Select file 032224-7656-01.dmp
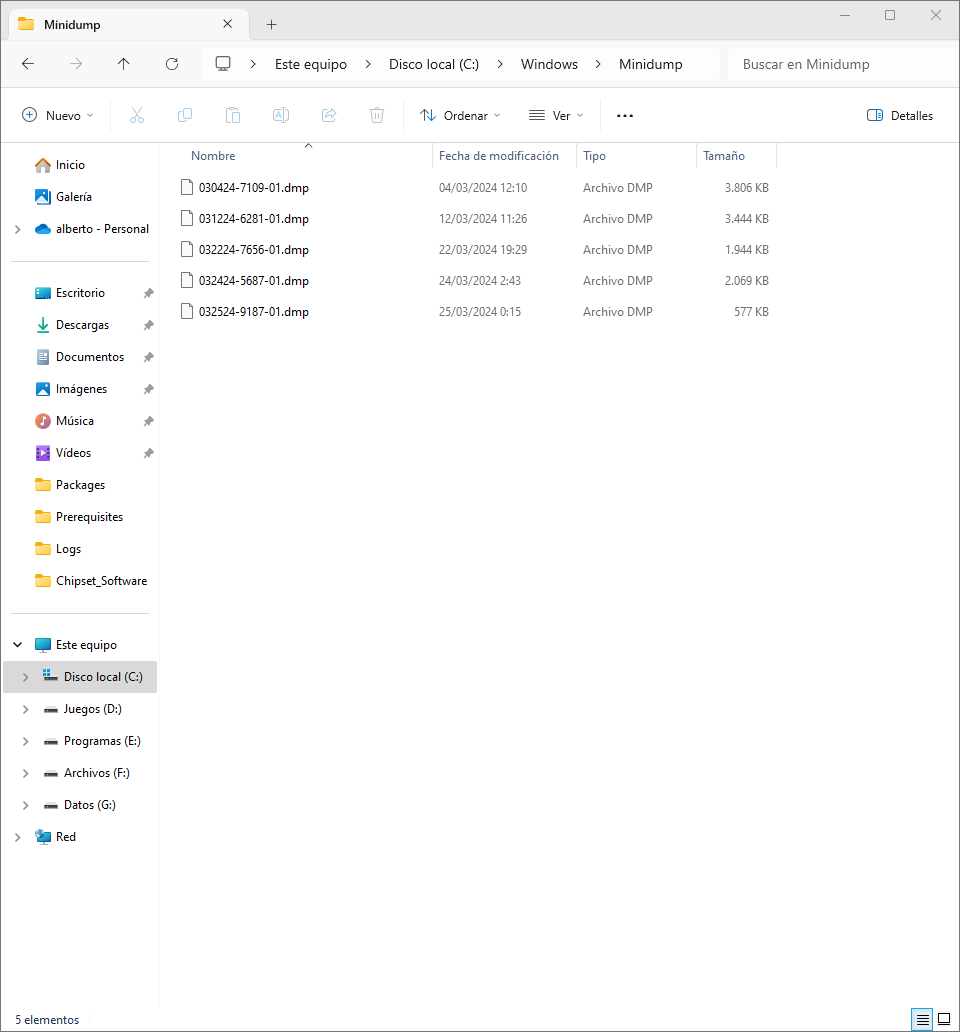 point(253,249)
